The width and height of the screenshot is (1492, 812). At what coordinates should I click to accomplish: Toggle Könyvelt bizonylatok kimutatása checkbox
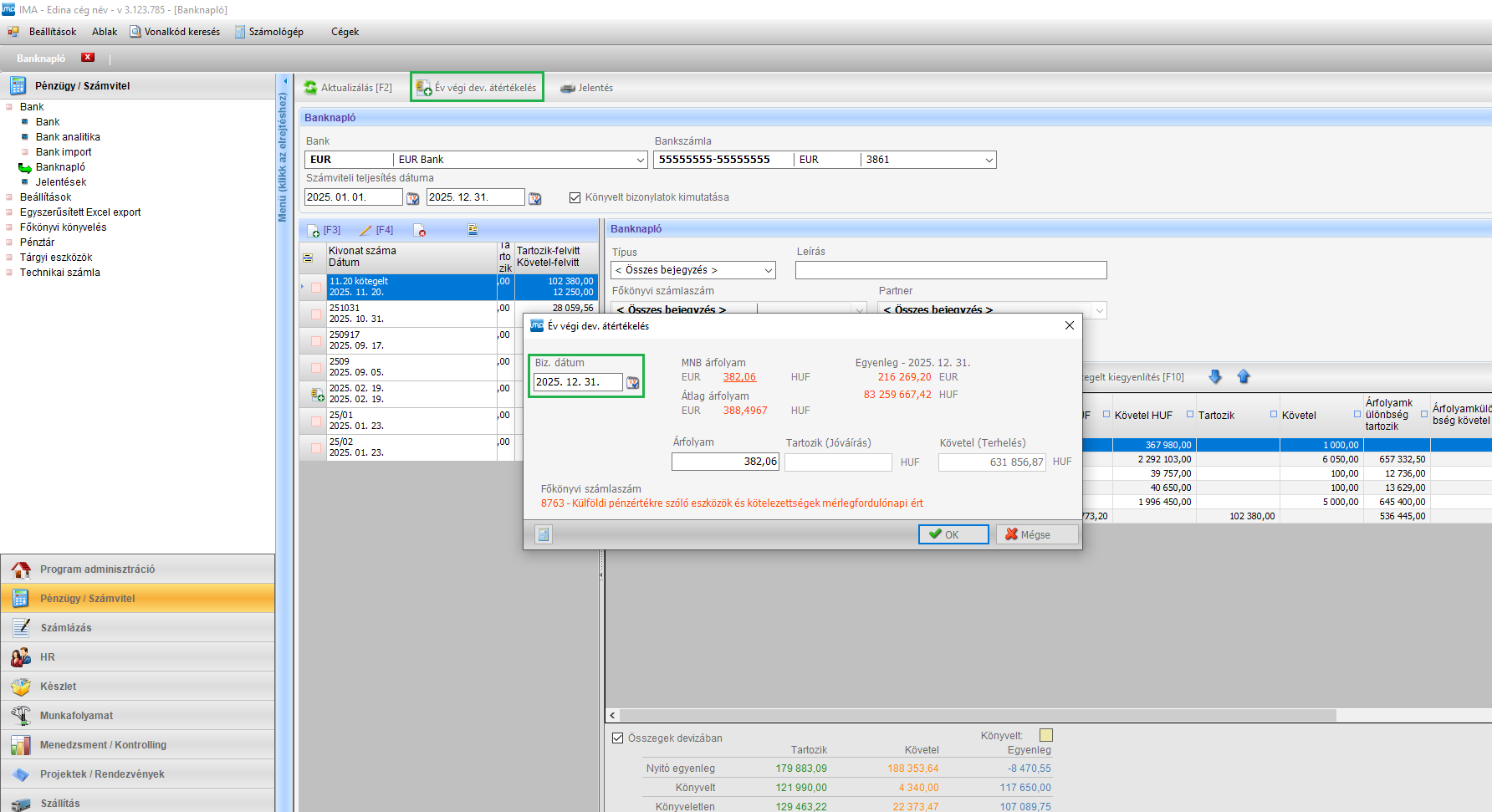click(575, 197)
